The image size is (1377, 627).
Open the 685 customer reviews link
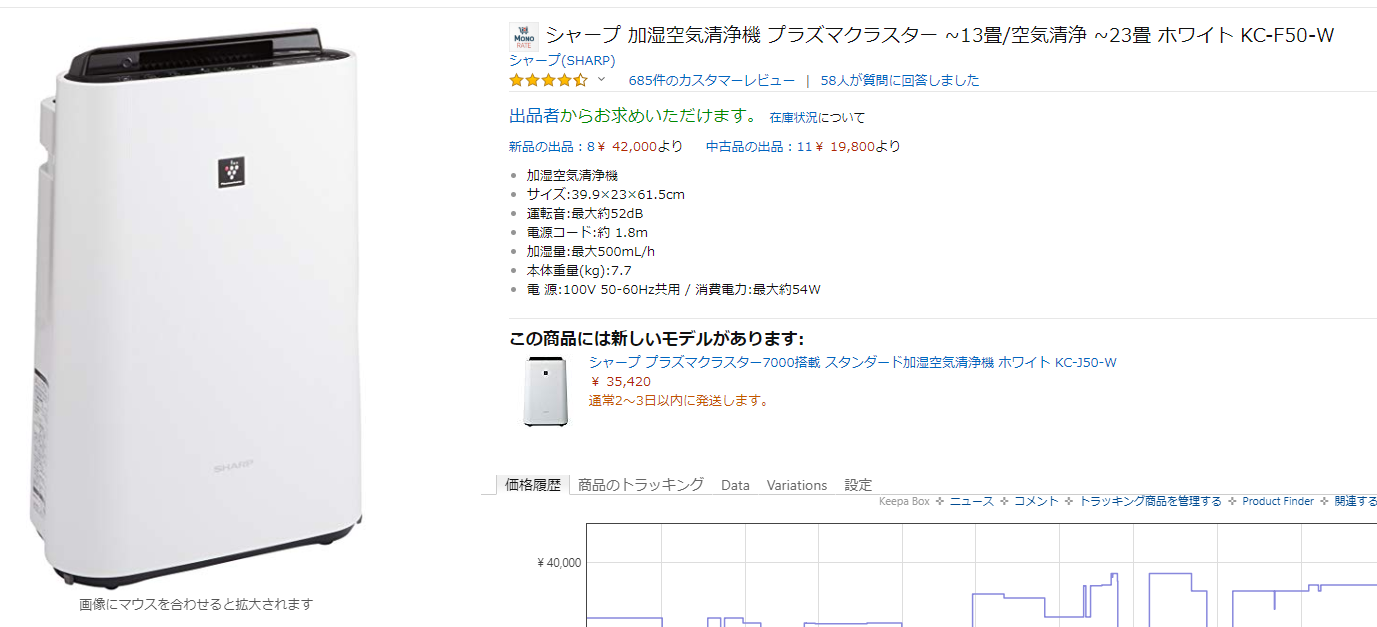tap(711, 80)
